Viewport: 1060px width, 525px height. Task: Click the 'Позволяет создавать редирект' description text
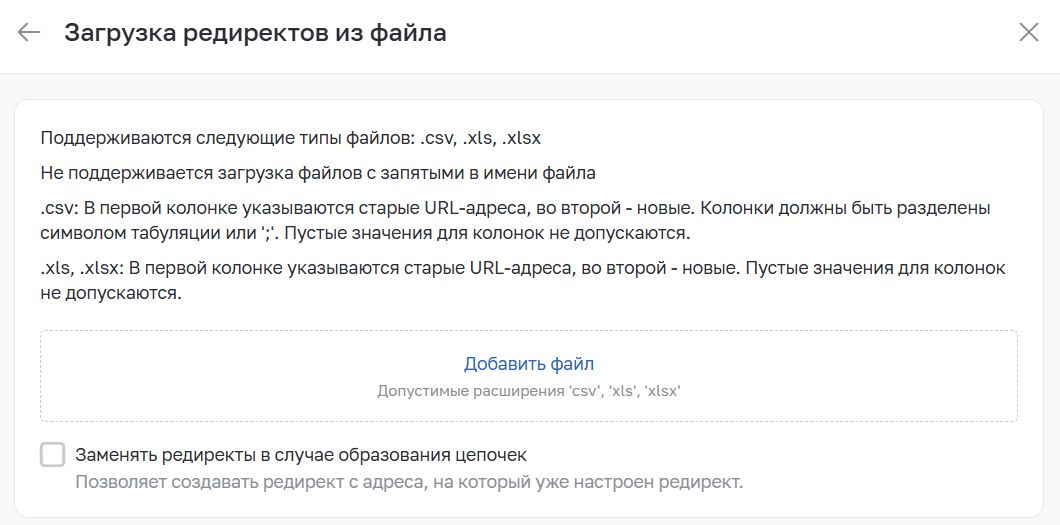[409, 483]
